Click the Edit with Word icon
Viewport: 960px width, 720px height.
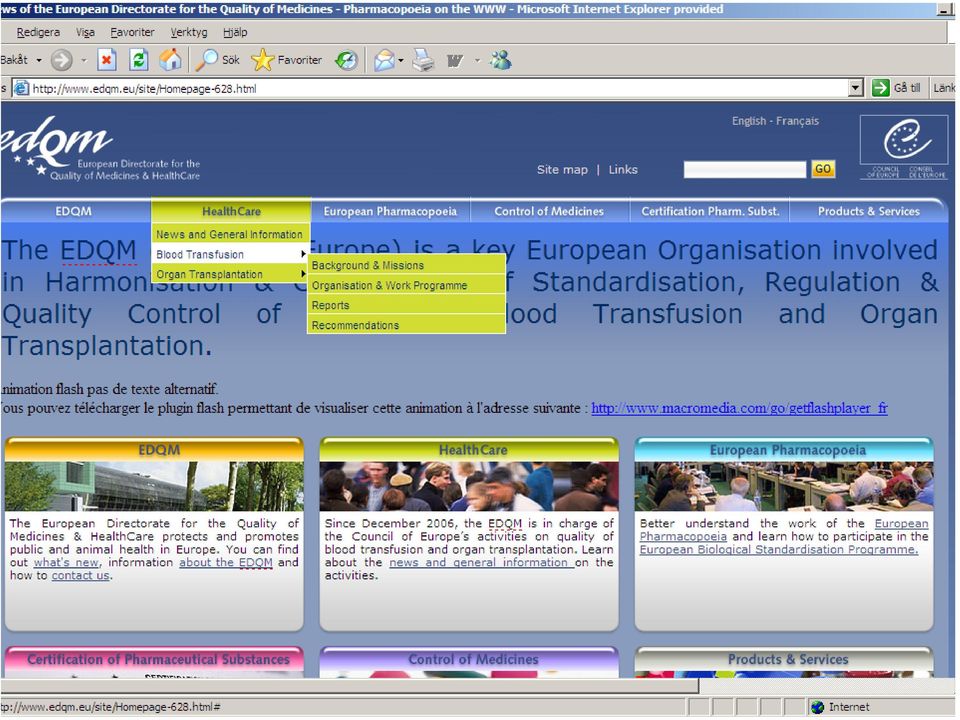pos(454,60)
